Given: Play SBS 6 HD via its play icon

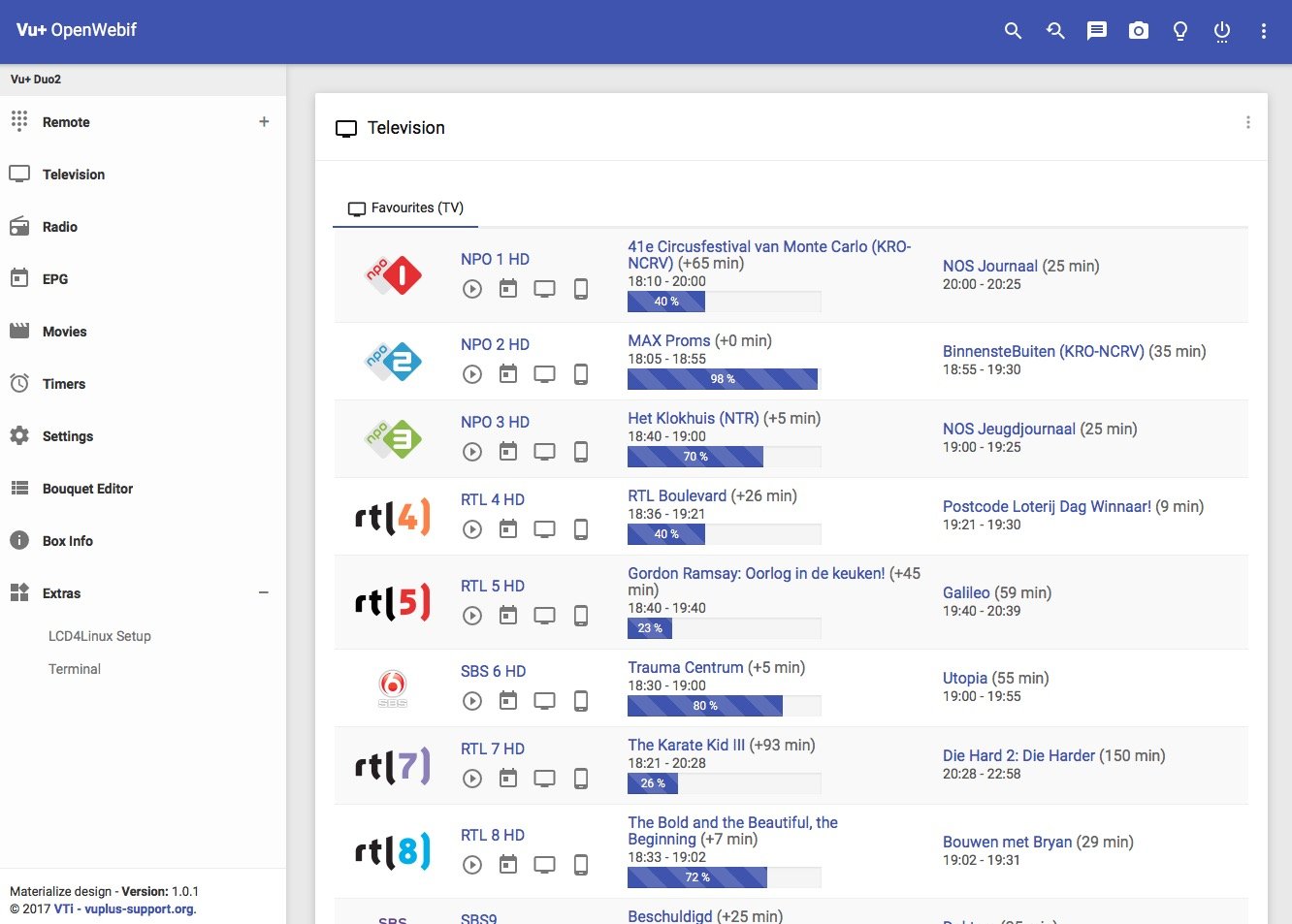Looking at the screenshot, I should [472, 700].
